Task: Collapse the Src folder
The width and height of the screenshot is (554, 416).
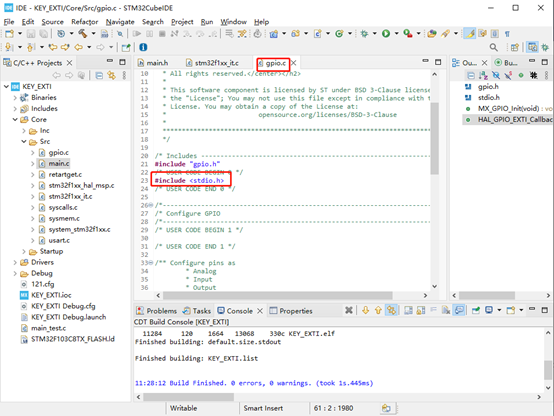Action: coord(24,141)
